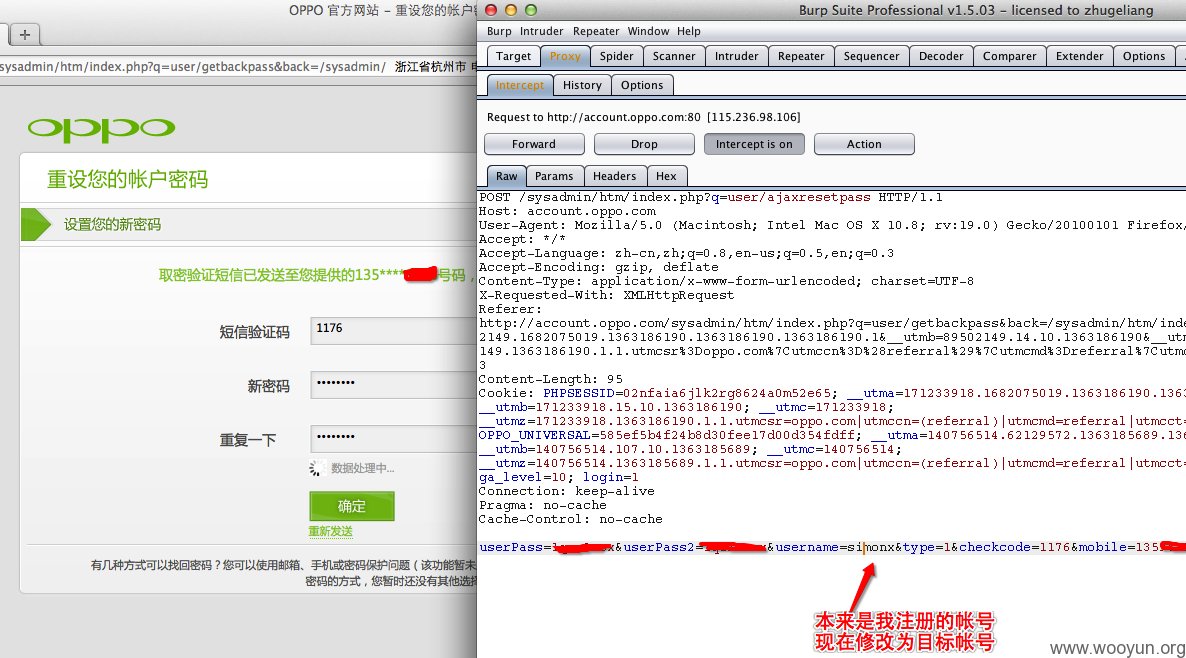Image resolution: width=1186 pixels, height=658 pixels.
Task: Click the PHPSESSID cookie value
Action: coord(728,393)
